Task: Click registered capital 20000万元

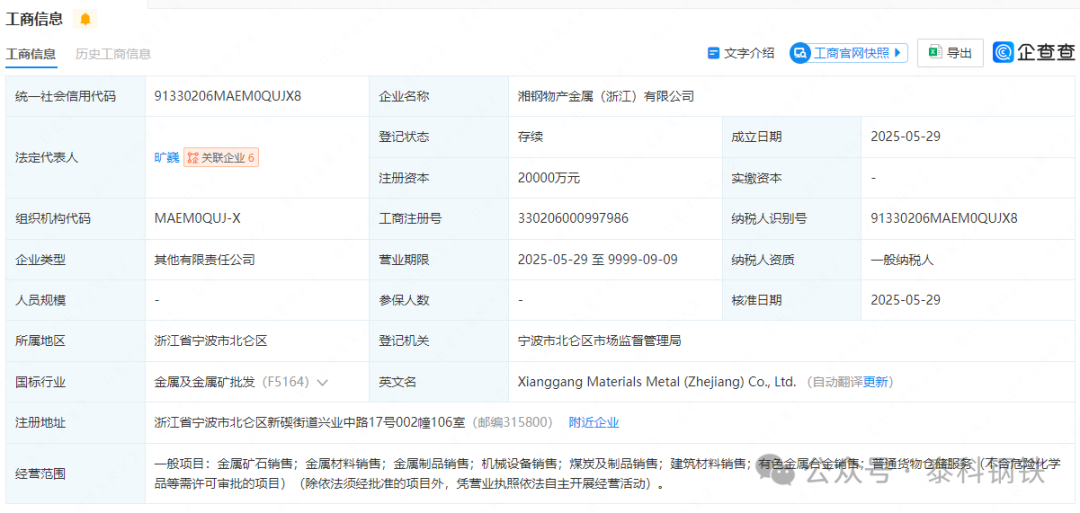Action: 549,178
